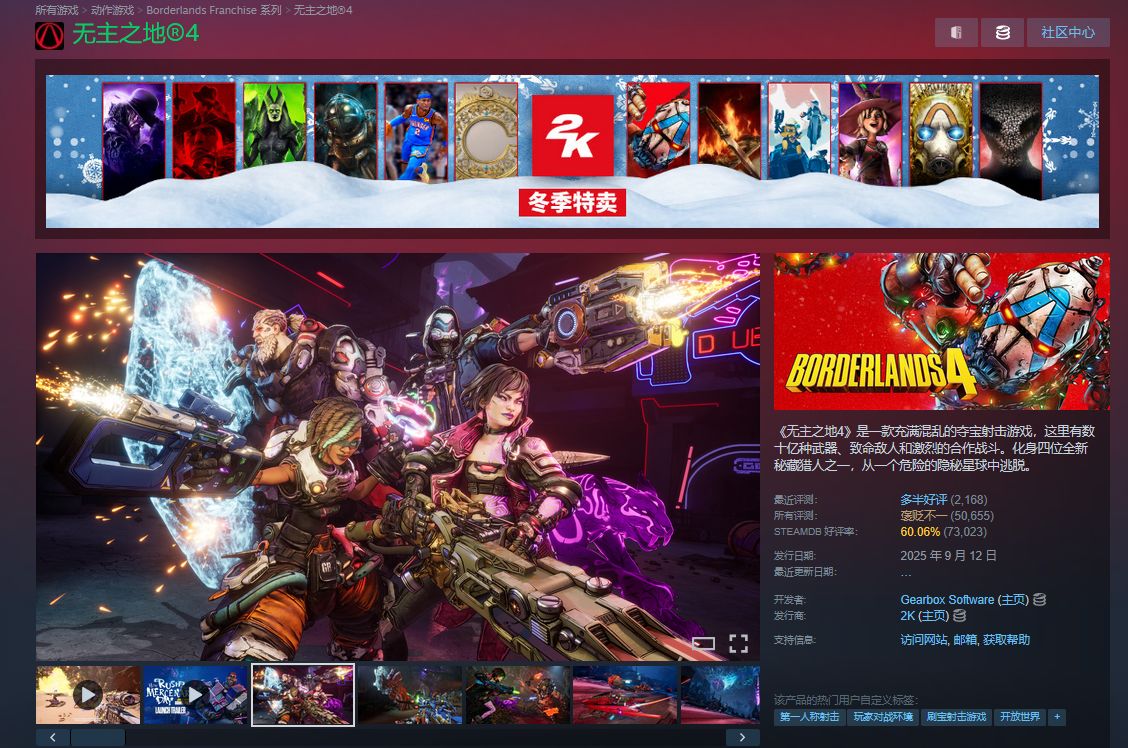
Task: Click 访问网站 support link
Action: (924, 639)
